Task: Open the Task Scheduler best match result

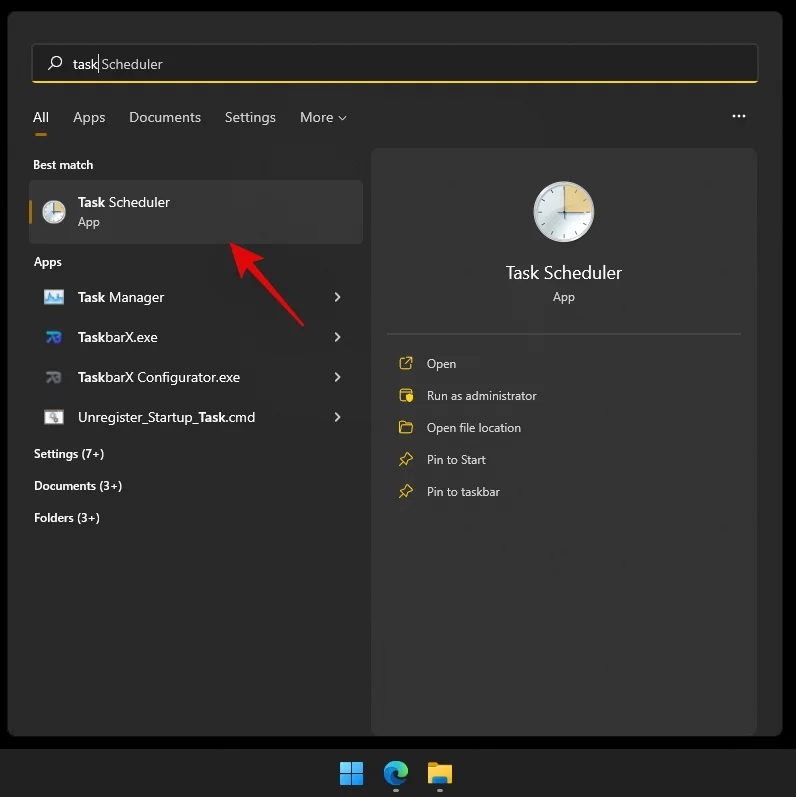Action: pyautogui.click(x=196, y=212)
